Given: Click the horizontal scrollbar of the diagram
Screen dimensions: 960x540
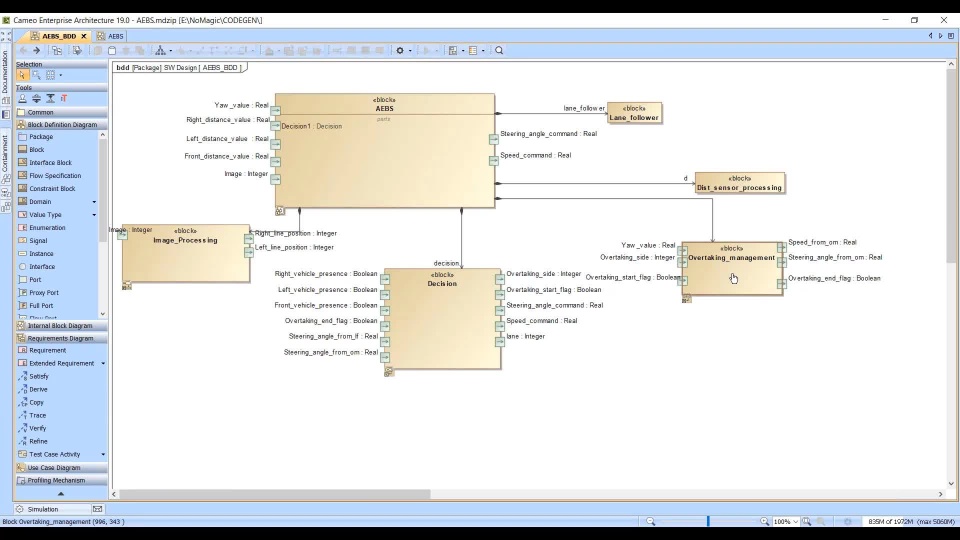Looking at the screenshot, I should point(274,494).
